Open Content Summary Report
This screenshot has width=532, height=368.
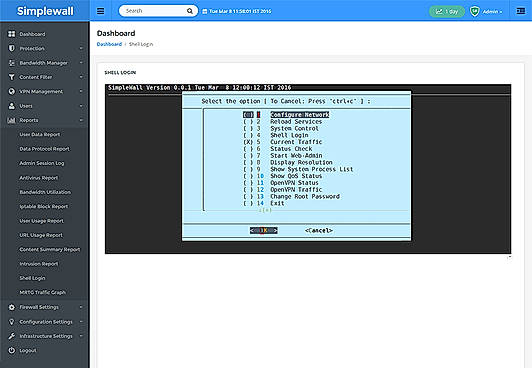click(50, 250)
